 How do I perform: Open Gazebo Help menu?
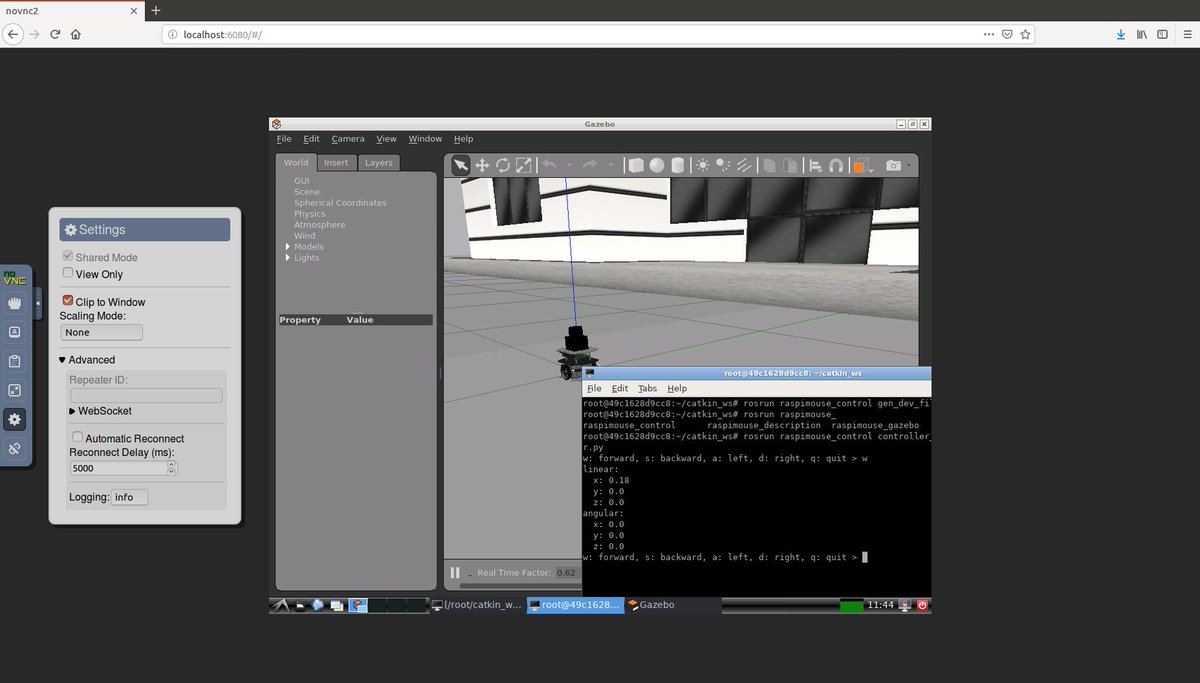pos(463,139)
